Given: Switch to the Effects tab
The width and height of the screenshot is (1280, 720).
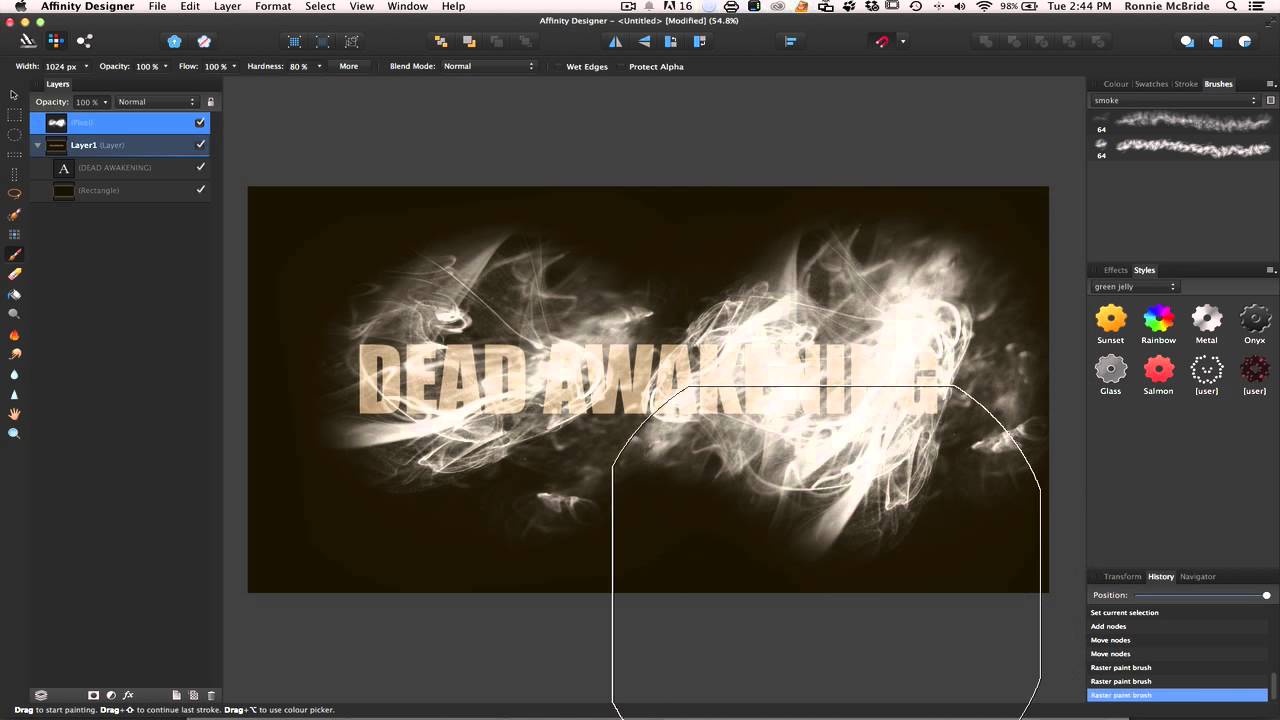Looking at the screenshot, I should tap(1115, 270).
